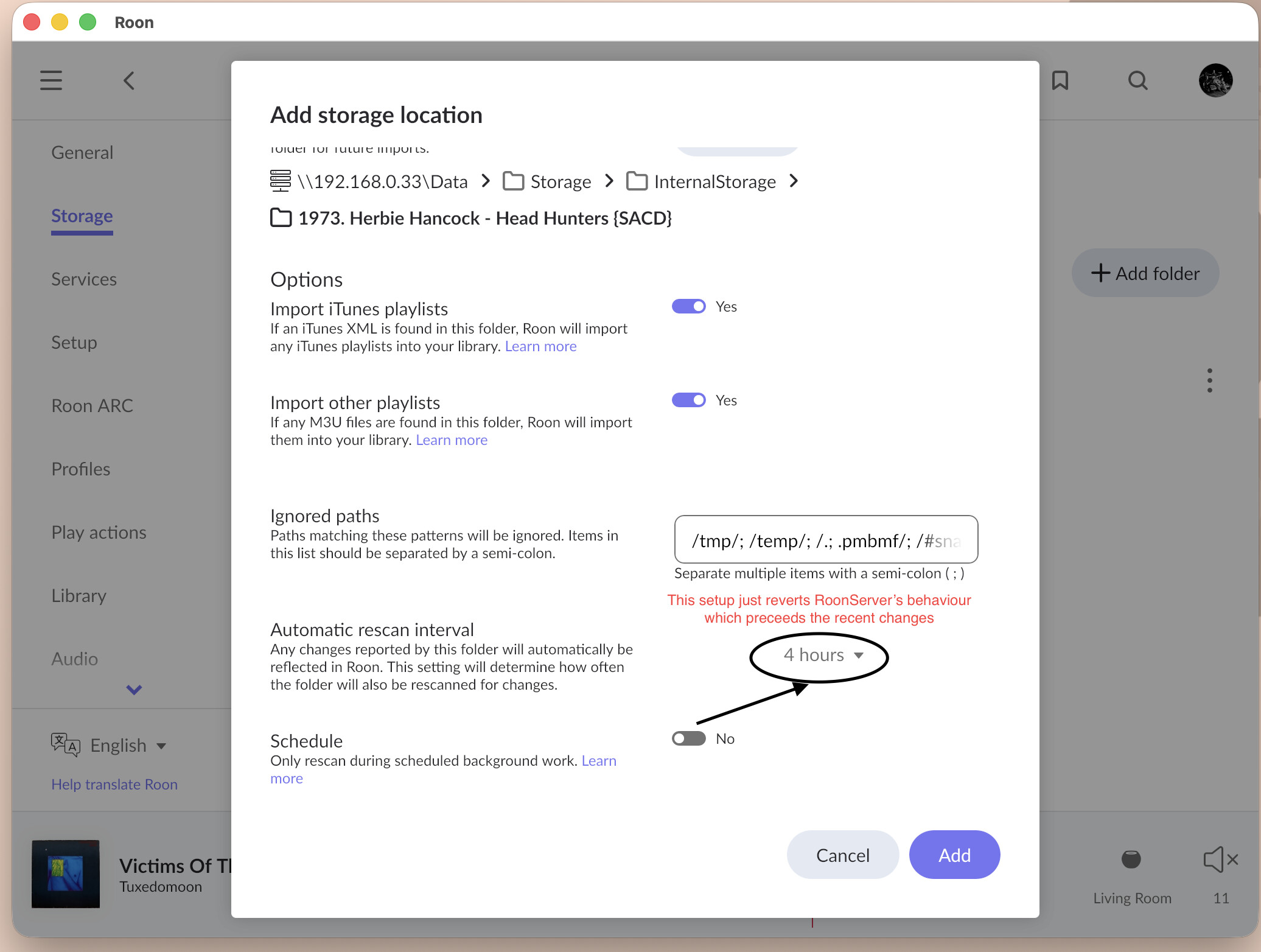Screen dimensions: 1261x952
Task: Click the Add button
Action: coord(954,855)
